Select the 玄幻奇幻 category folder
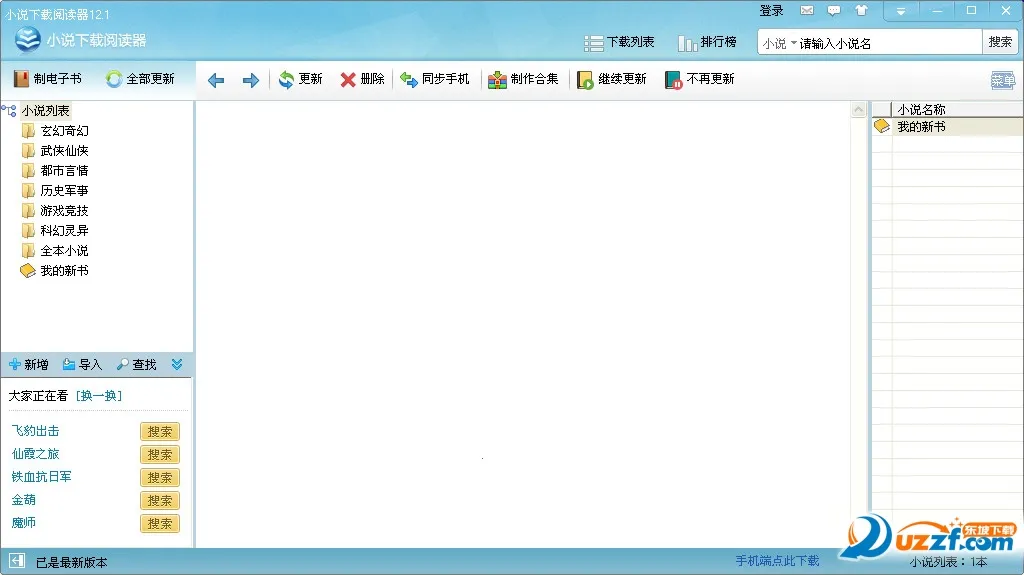The width and height of the screenshot is (1024, 575). click(x=64, y=131)
